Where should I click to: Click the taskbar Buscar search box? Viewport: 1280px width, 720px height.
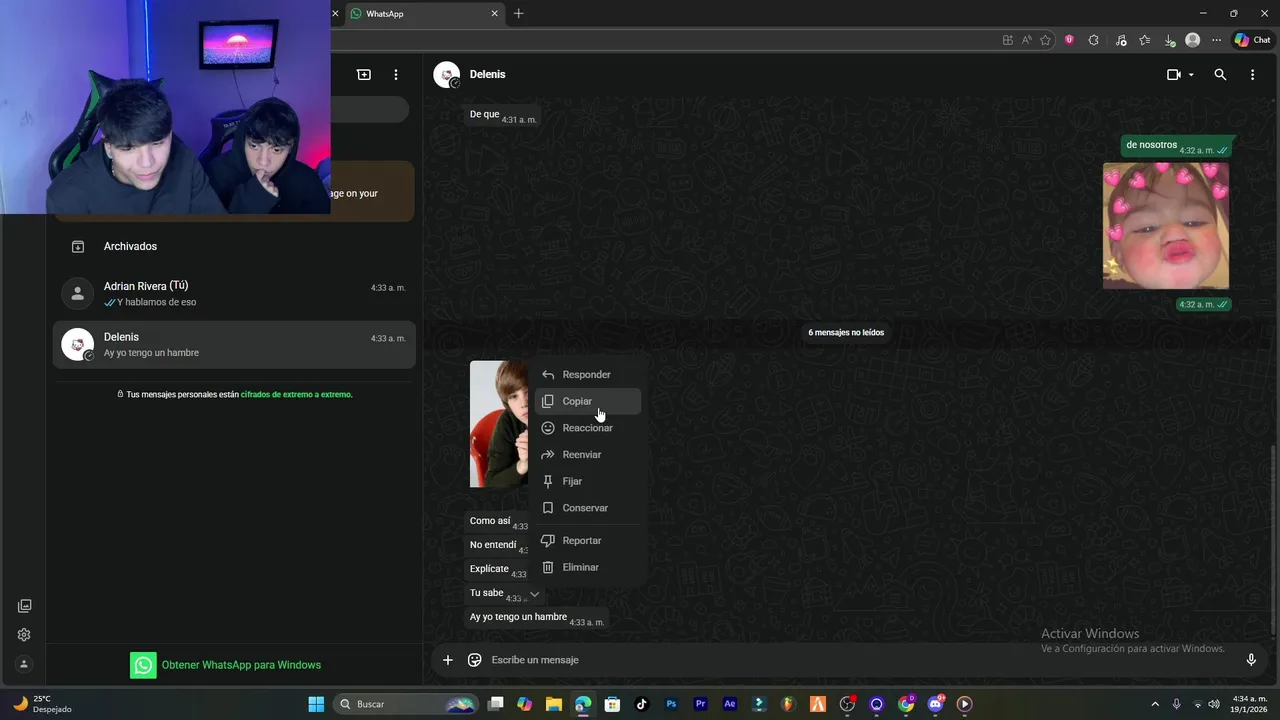pos(407,704)
